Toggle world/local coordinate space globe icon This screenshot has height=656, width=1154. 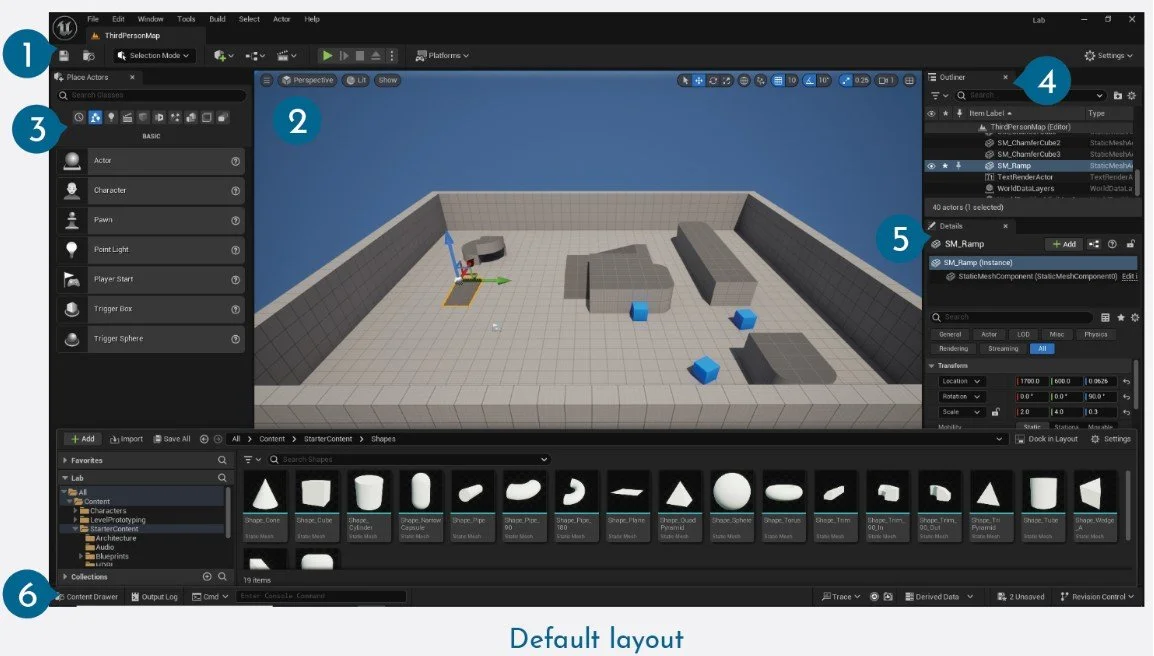[744, 80]
